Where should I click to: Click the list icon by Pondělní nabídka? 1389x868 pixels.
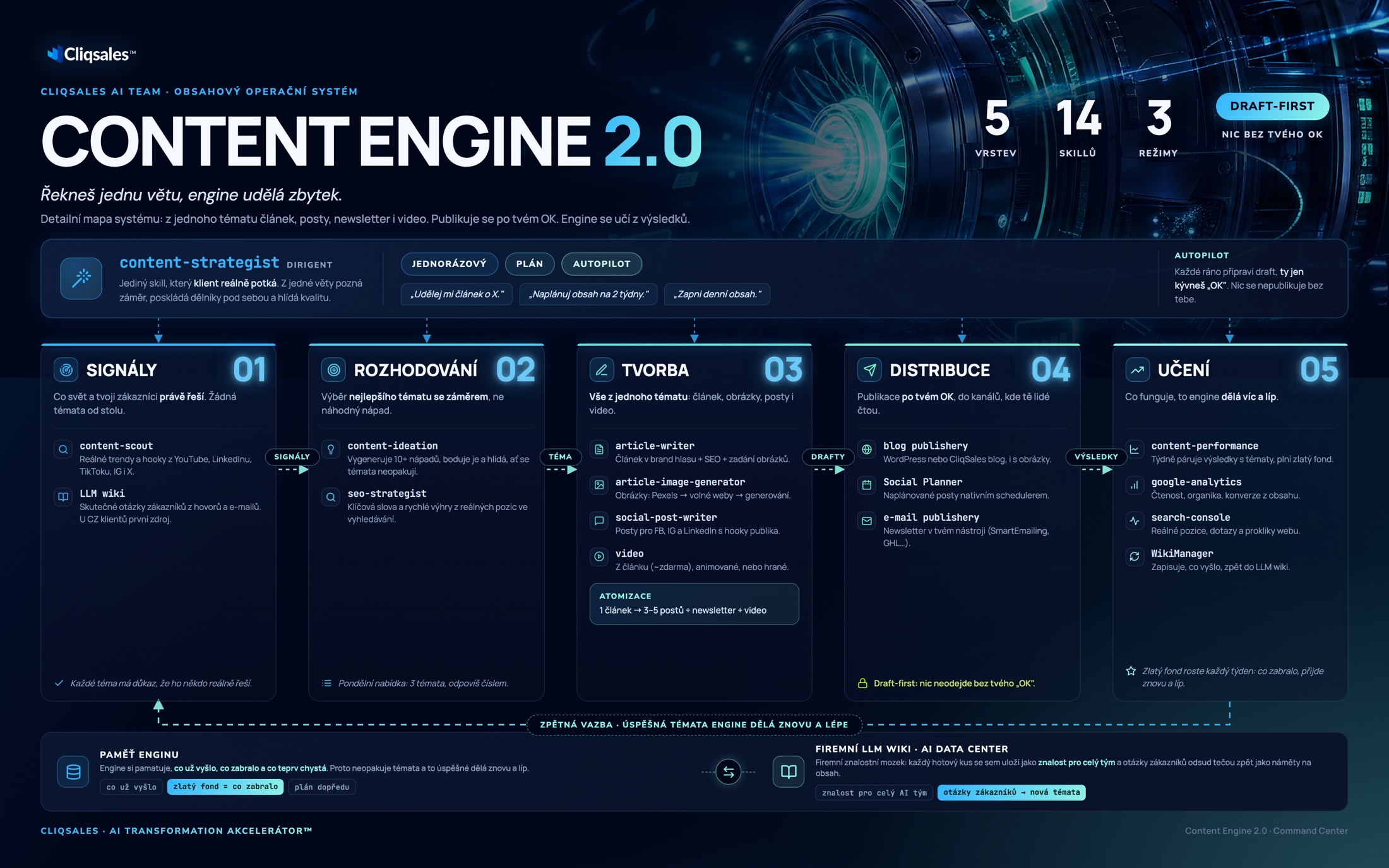pyautogui.click(x=326, y=683)
